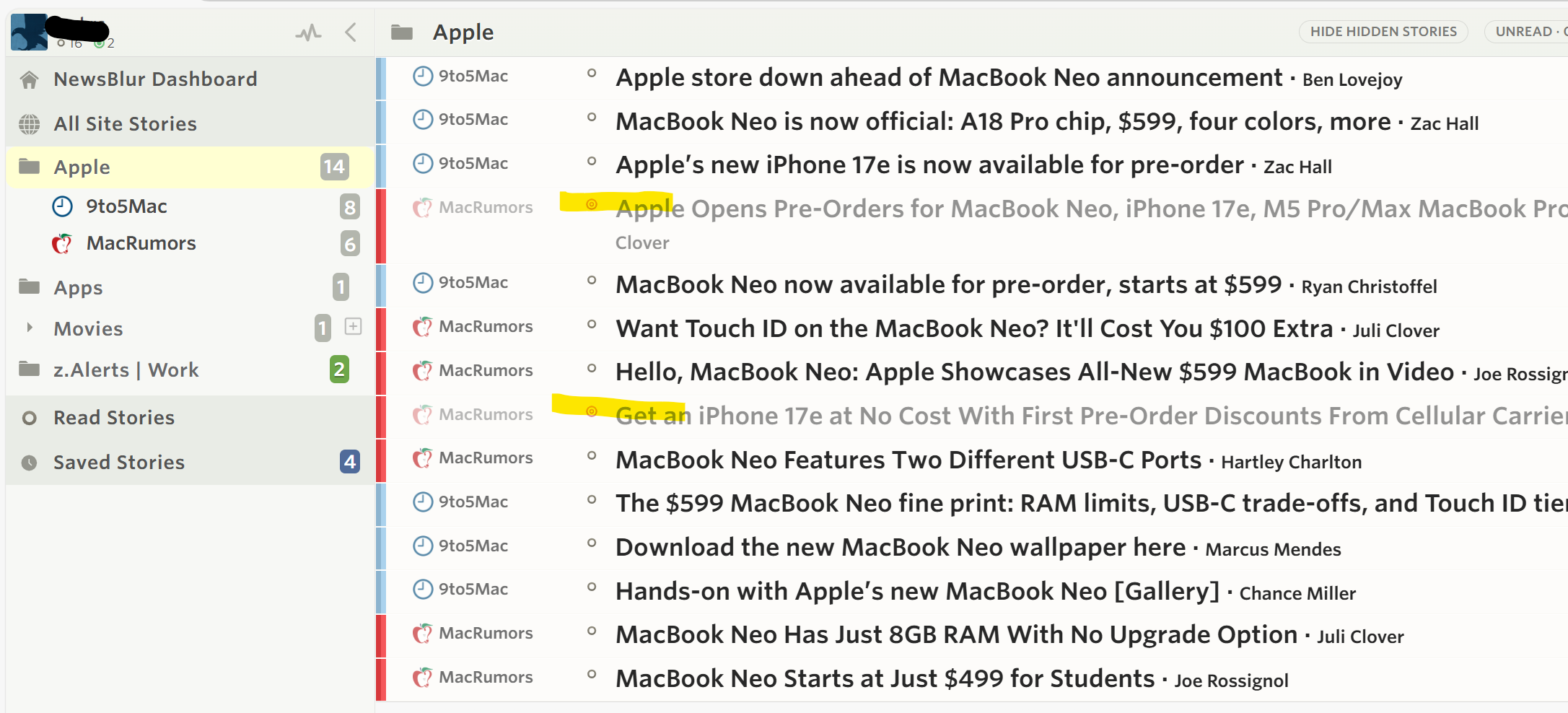Click the user profile avatar
Viewport: 1568px width, 713px height.
pos(29,32)
